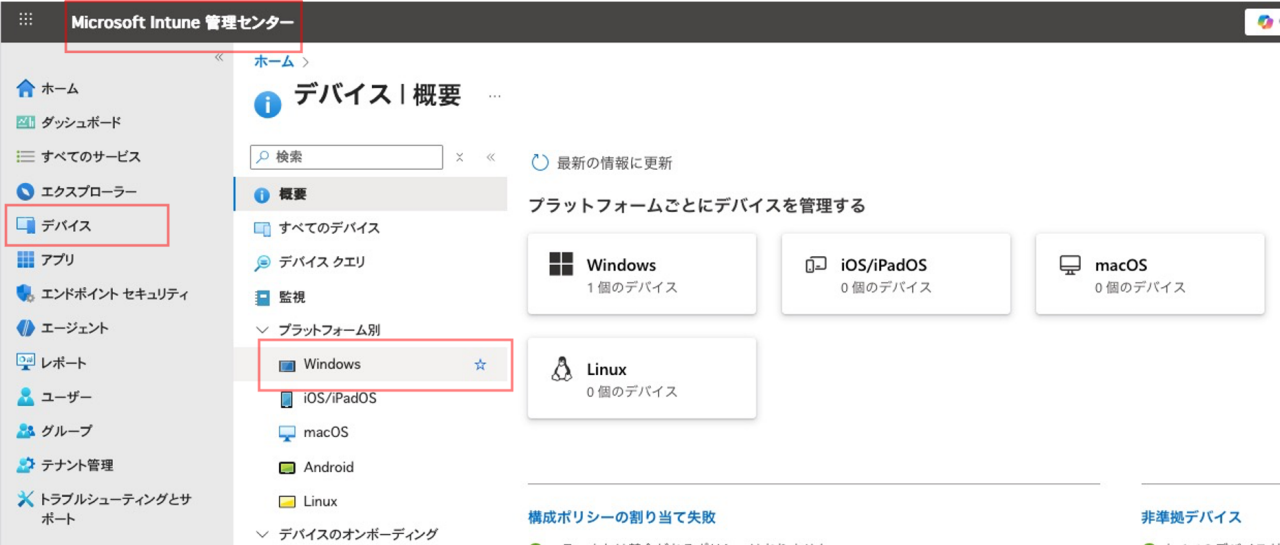
Task: Open the app launcher waffle icon
Action: [26, 20]
